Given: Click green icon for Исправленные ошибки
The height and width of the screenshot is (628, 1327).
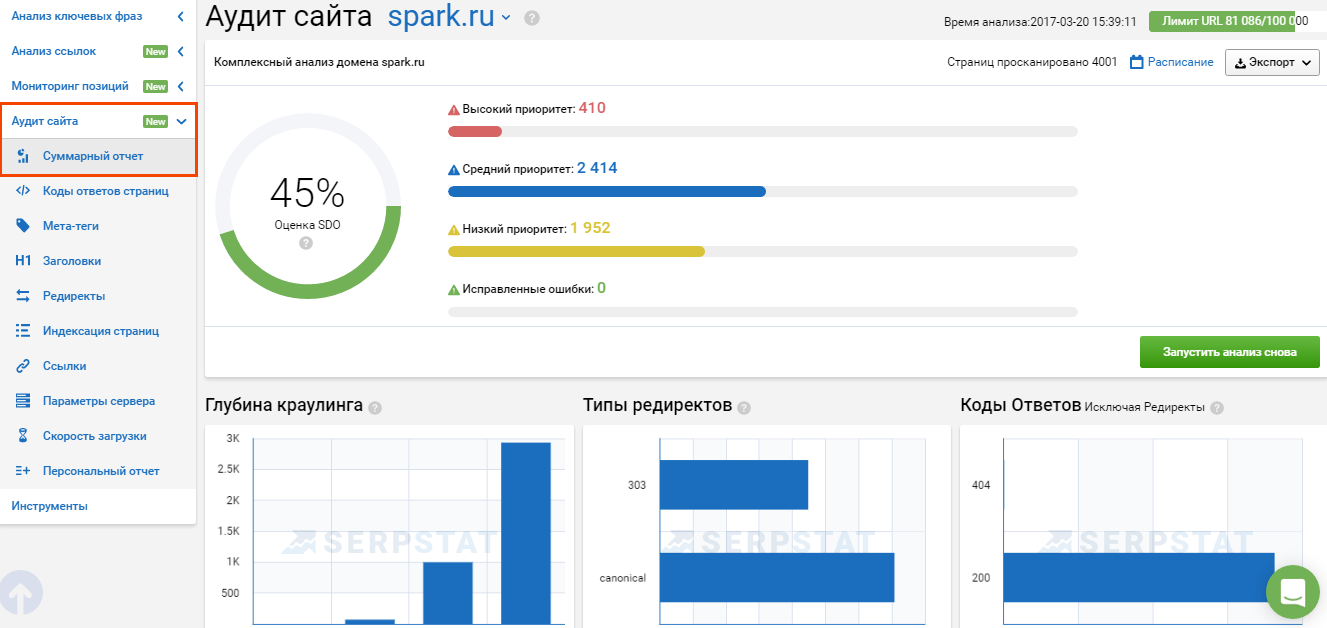Looking at the screenshot, I should [x=454, y=289].
